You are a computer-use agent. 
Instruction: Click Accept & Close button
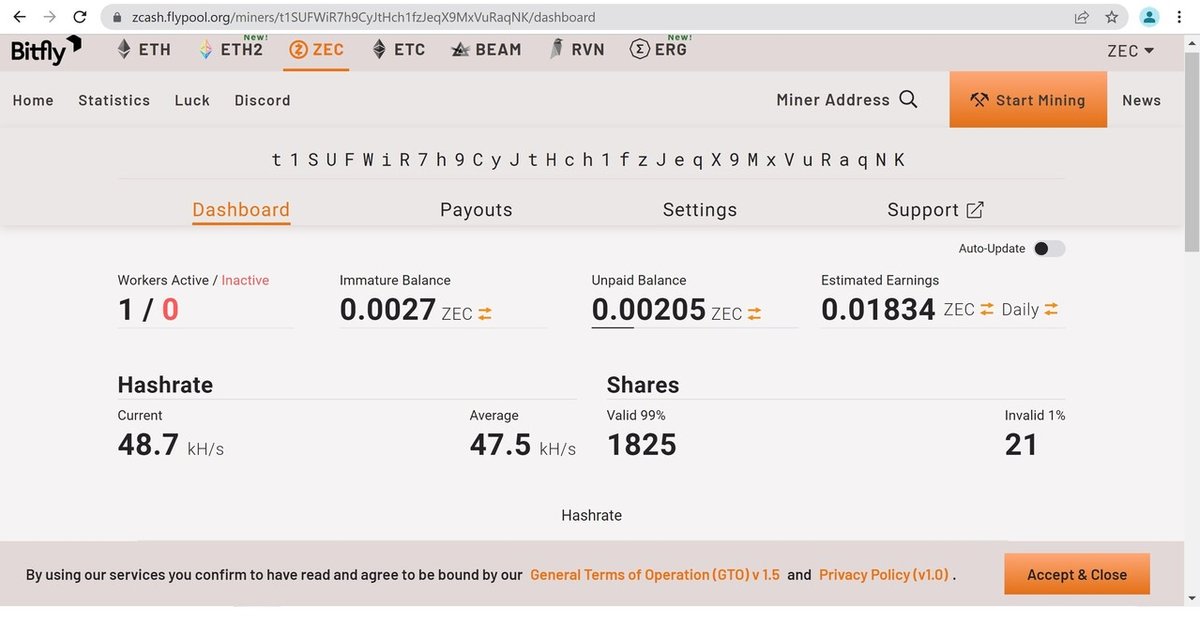[1076, 575]
